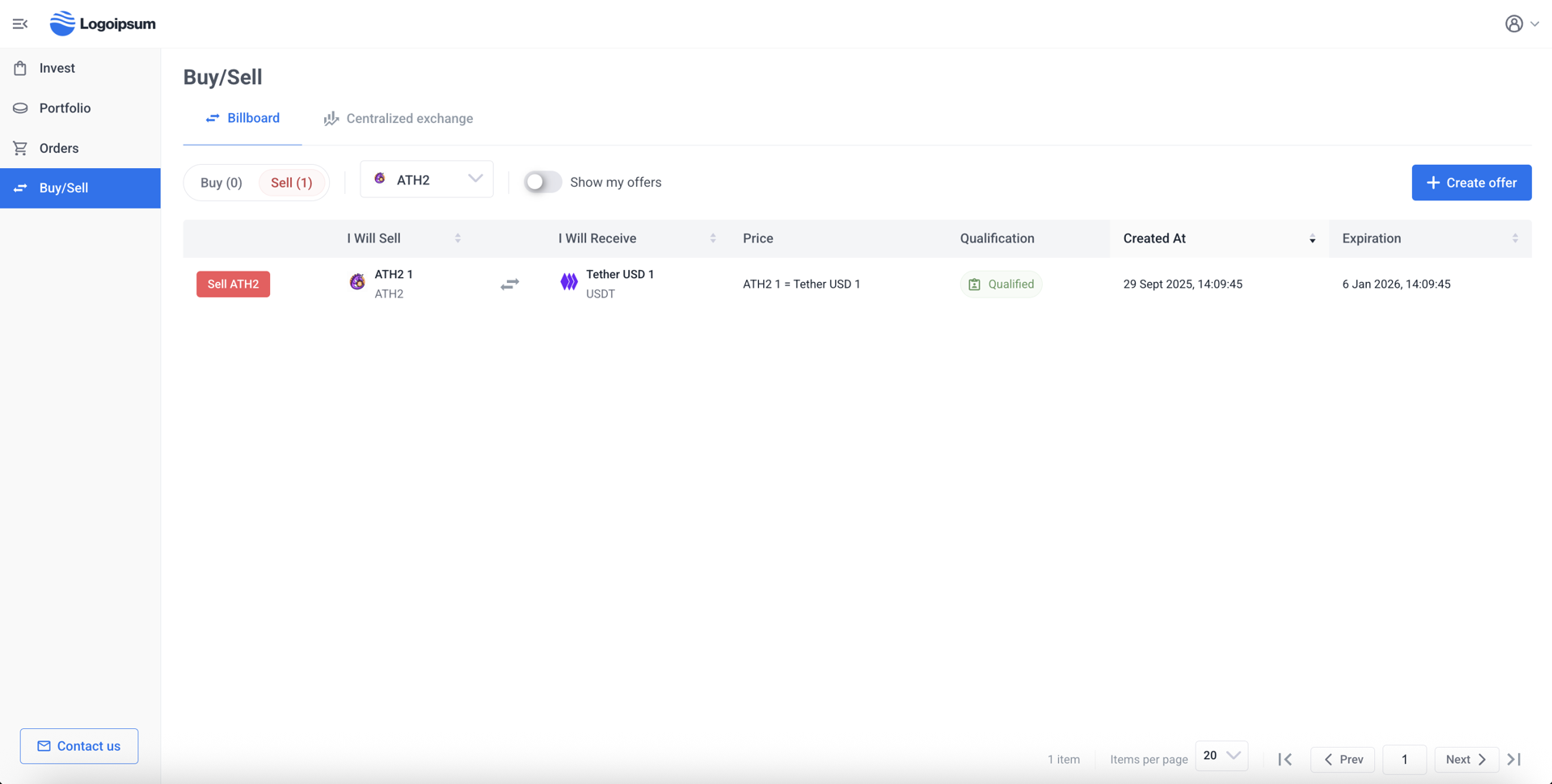
Task: Click the Buy/Sell page heading
Action: [223, 78]
